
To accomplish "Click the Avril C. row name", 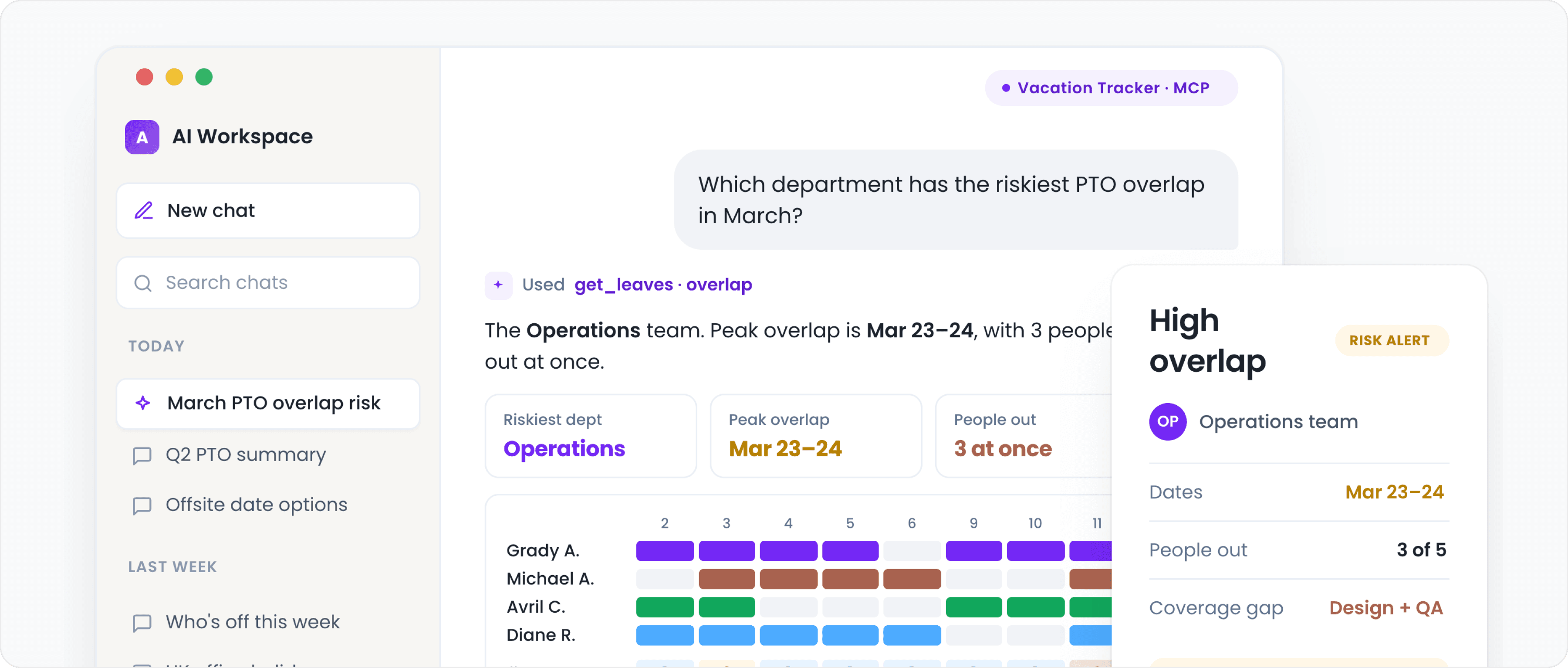I will point(536,607).
